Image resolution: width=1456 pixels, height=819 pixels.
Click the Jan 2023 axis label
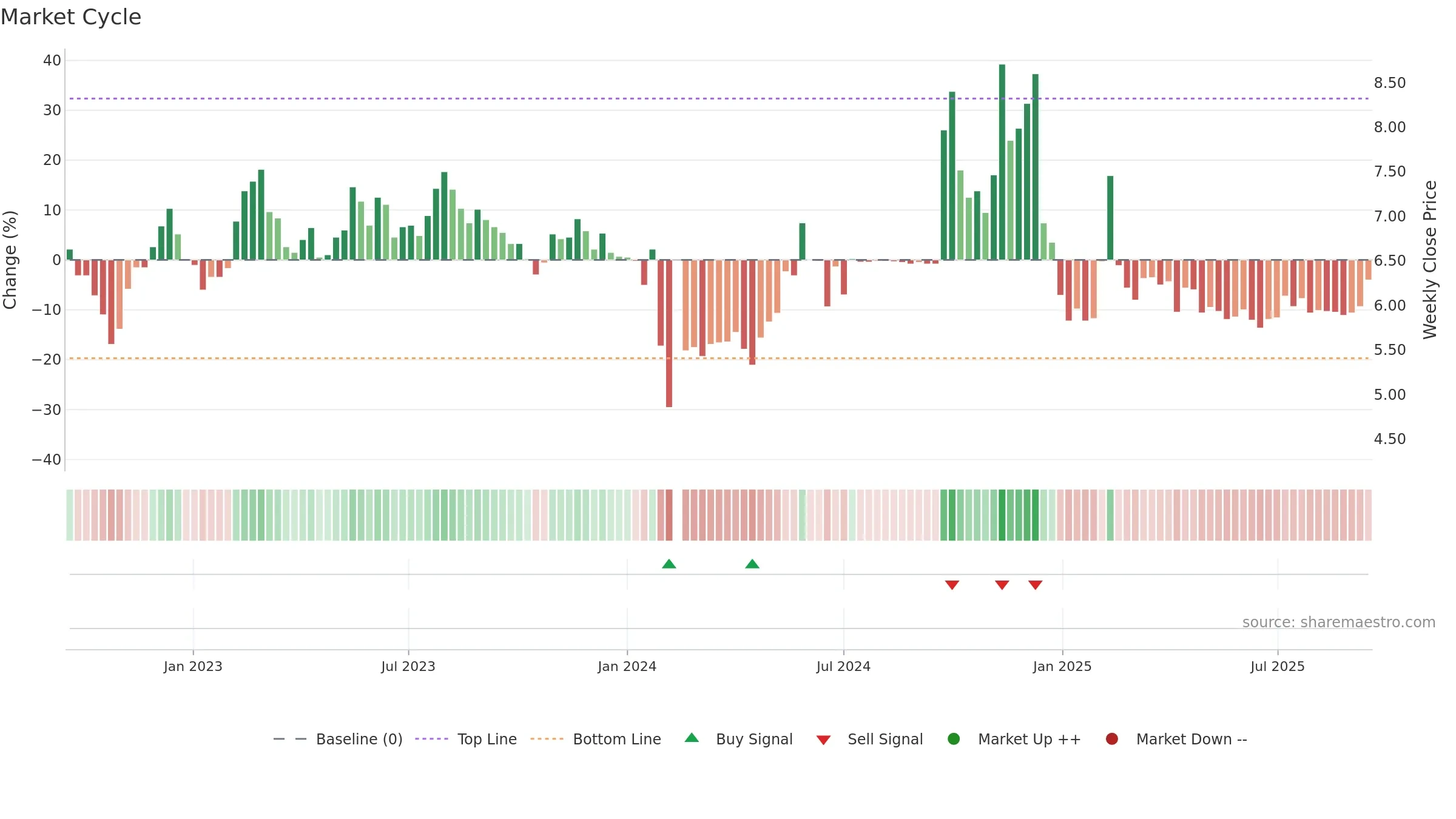pos(193,667)
